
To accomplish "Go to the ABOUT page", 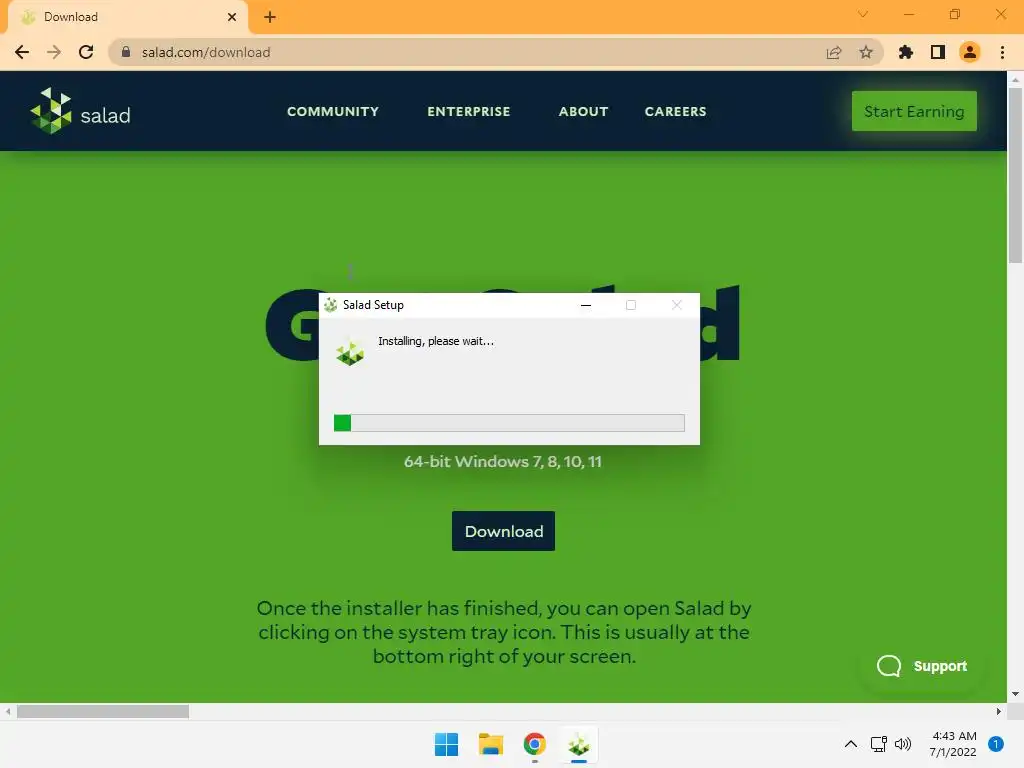I will pyautogui.click(x=583, y=112).
